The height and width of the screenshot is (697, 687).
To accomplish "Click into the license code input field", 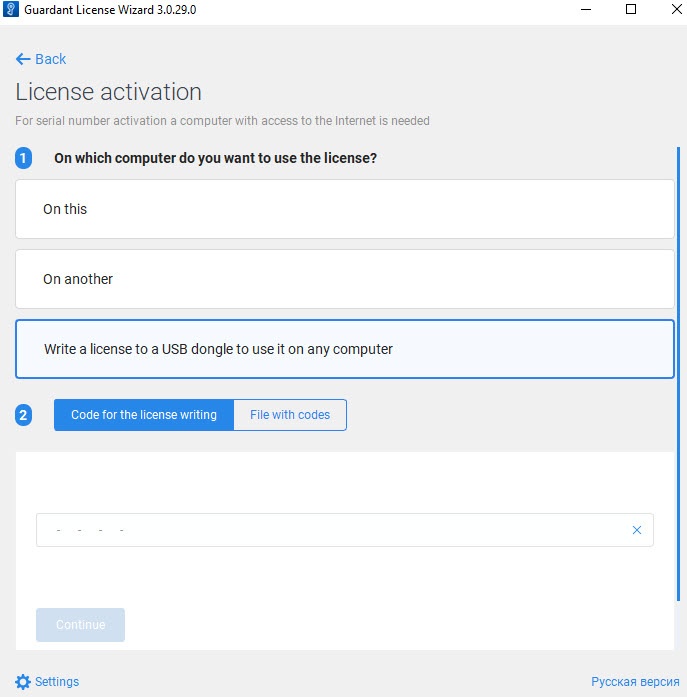I will pos(330,530).
